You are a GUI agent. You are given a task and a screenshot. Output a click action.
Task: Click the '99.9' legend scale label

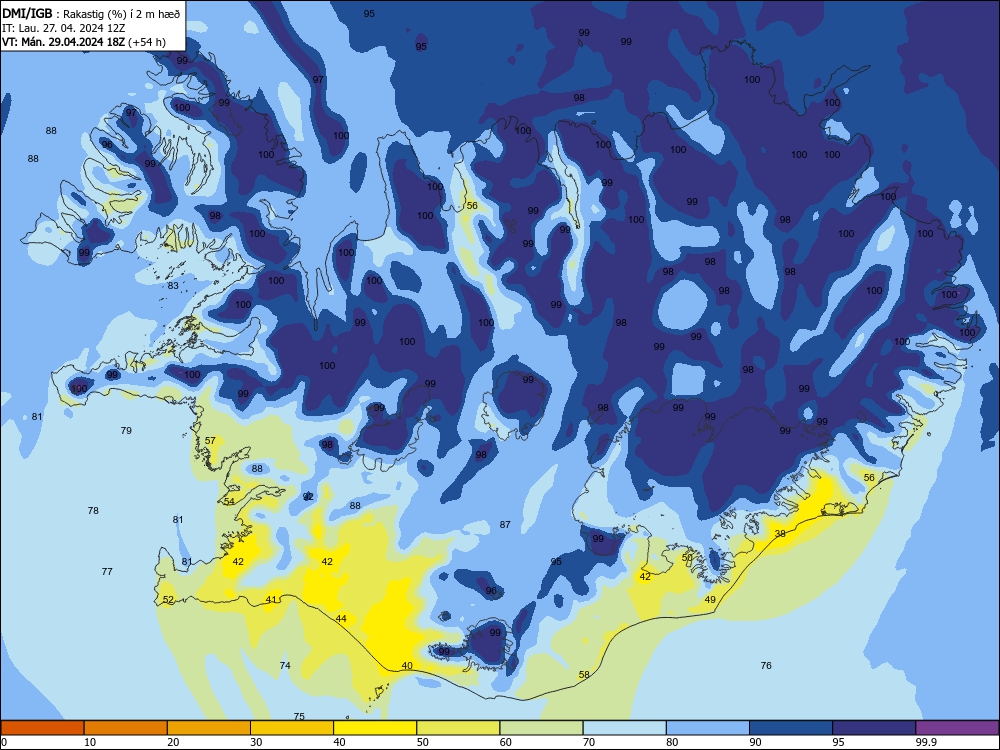(926, 742)
